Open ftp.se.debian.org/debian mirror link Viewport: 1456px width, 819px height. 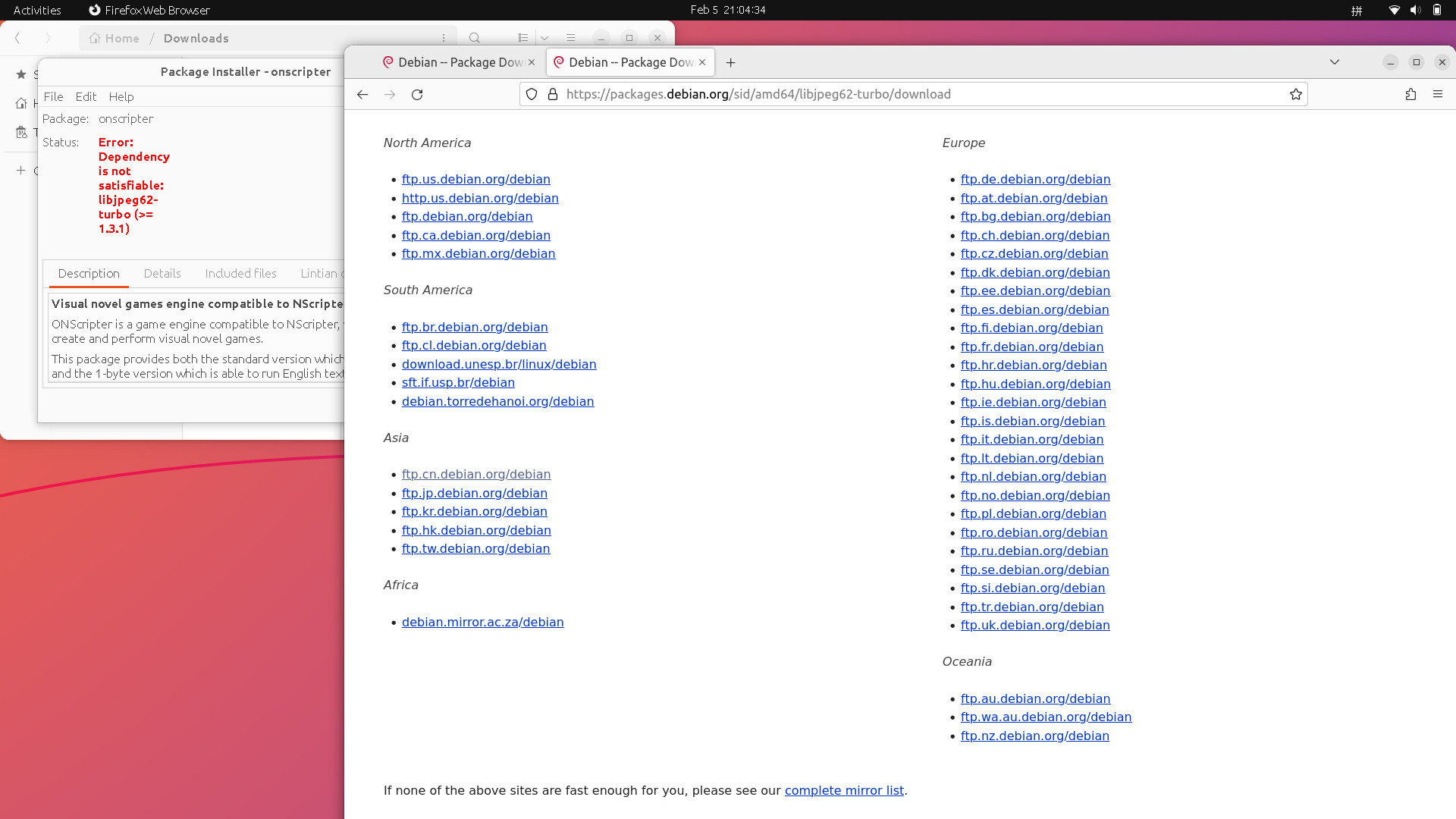tap(1035, 570)
